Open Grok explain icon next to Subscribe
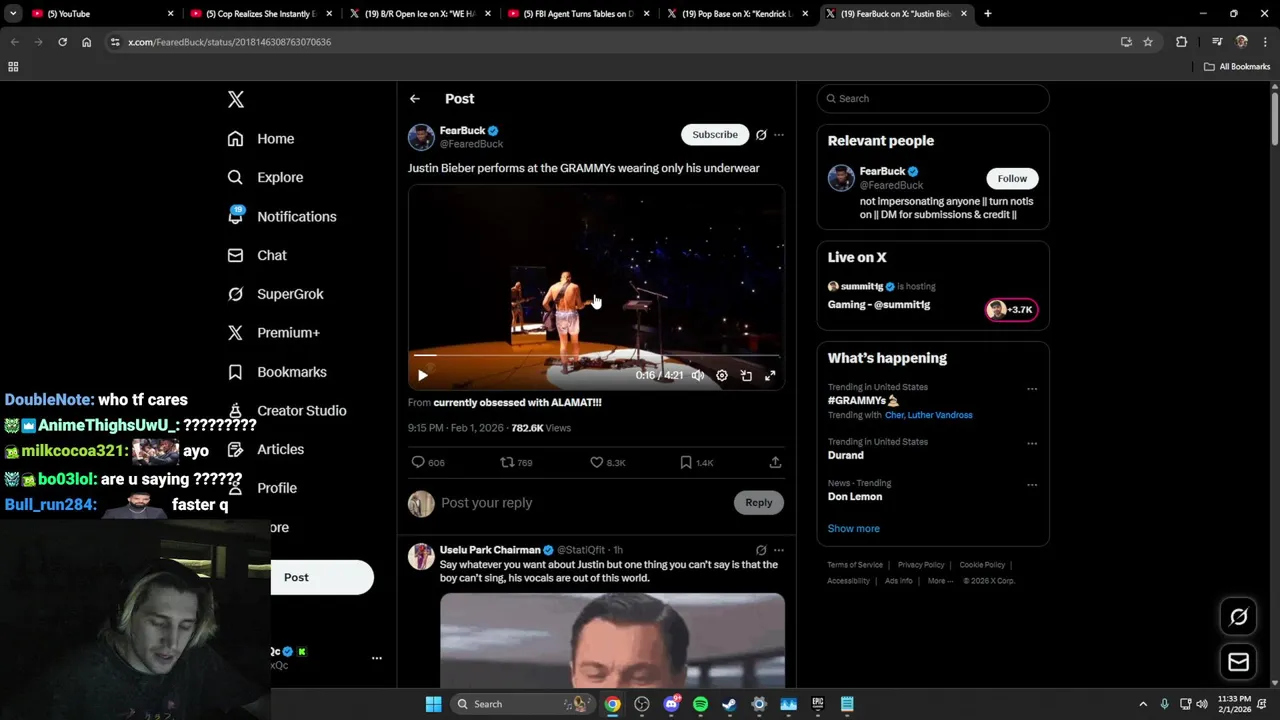The height and width of the screenshot is (720, 1280). (761, 134)
